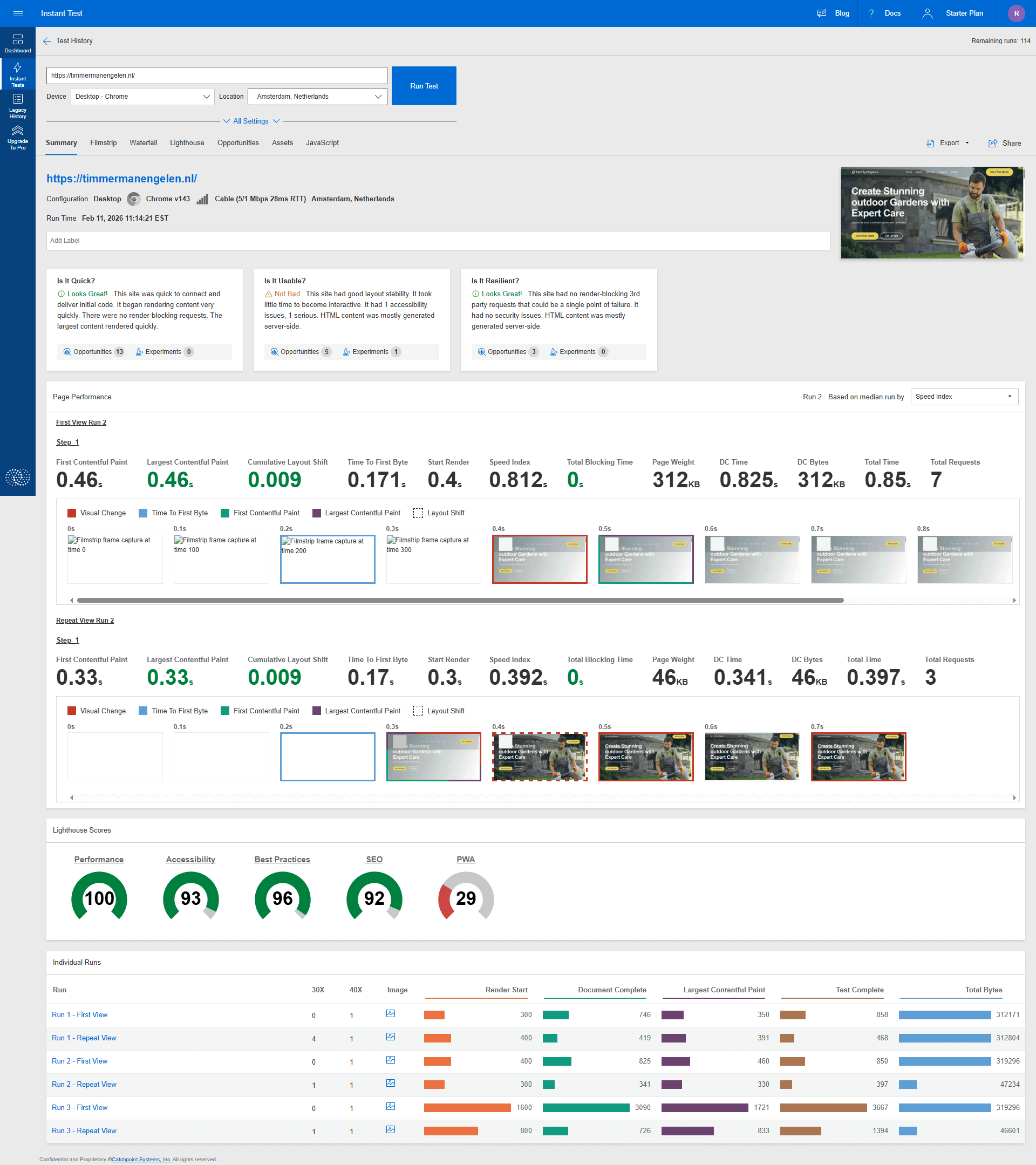Open Run 3 Repeat View image icon
Image resolution: width=1036 pixels, height=1165 pixels.
[x=390, y=1130]
